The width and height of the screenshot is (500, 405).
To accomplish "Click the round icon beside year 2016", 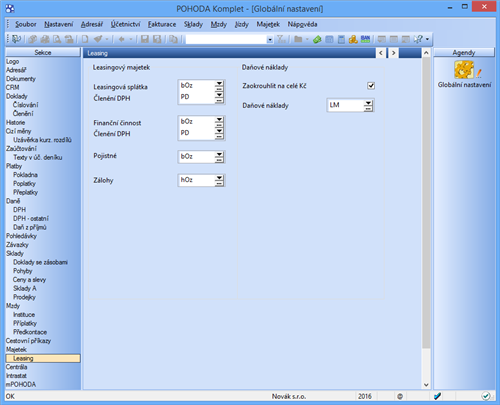I will pyautogui.click(x=400, y=396).
